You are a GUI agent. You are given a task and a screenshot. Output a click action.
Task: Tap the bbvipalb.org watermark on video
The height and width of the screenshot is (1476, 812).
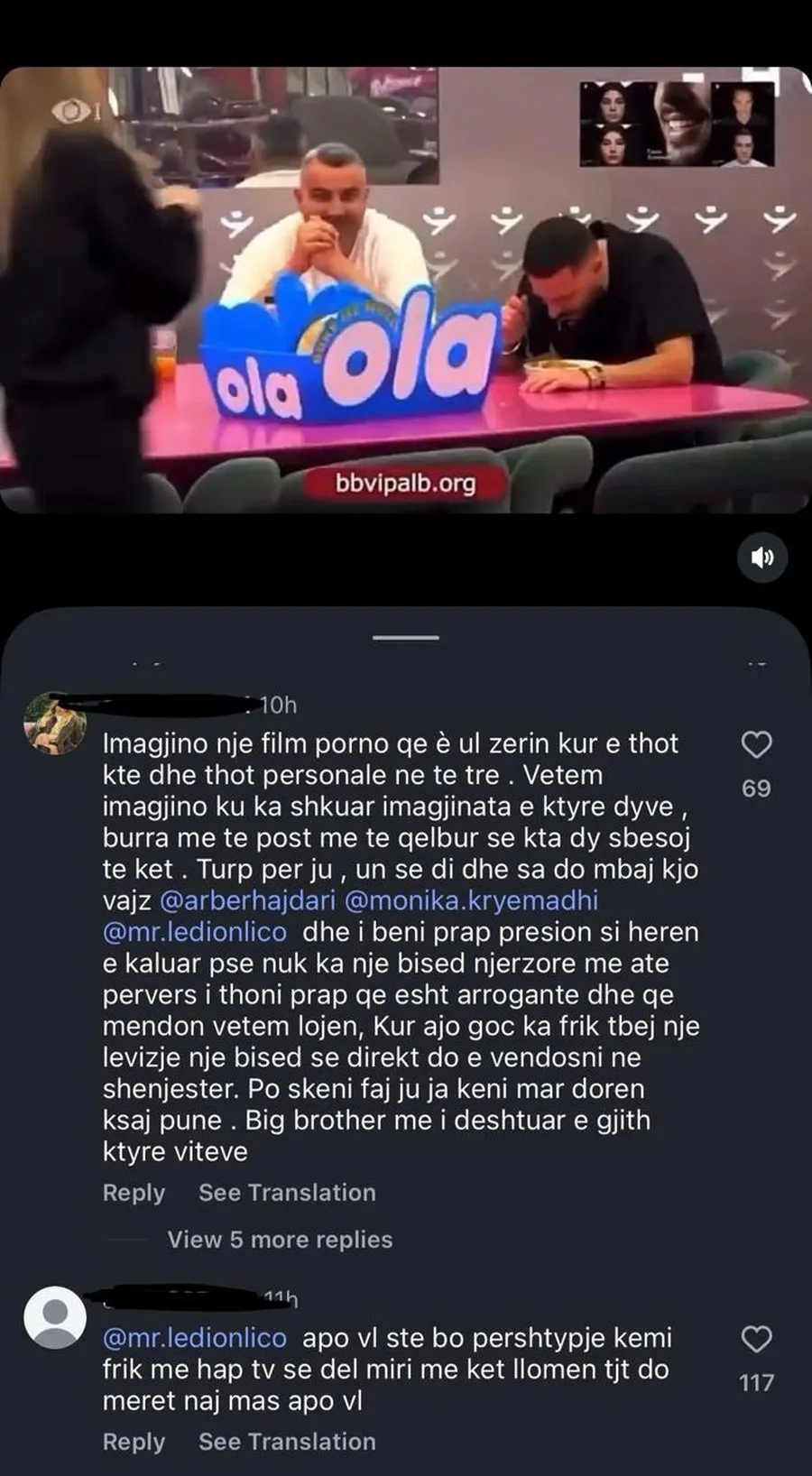tap(405, 484)
